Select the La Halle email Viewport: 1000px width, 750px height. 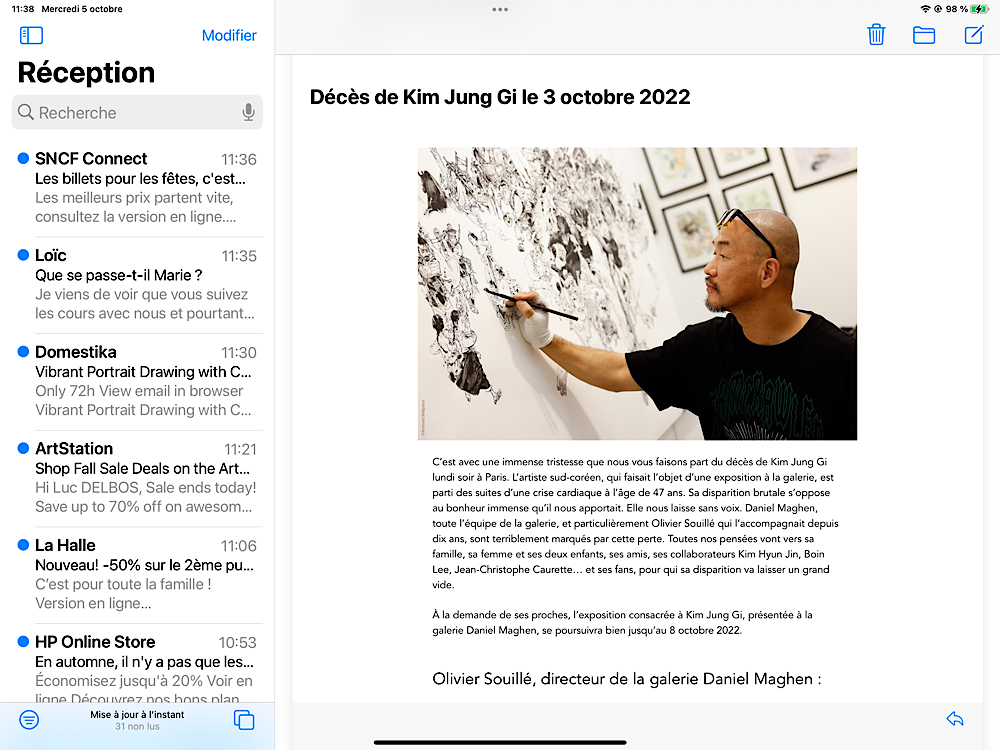137,574
